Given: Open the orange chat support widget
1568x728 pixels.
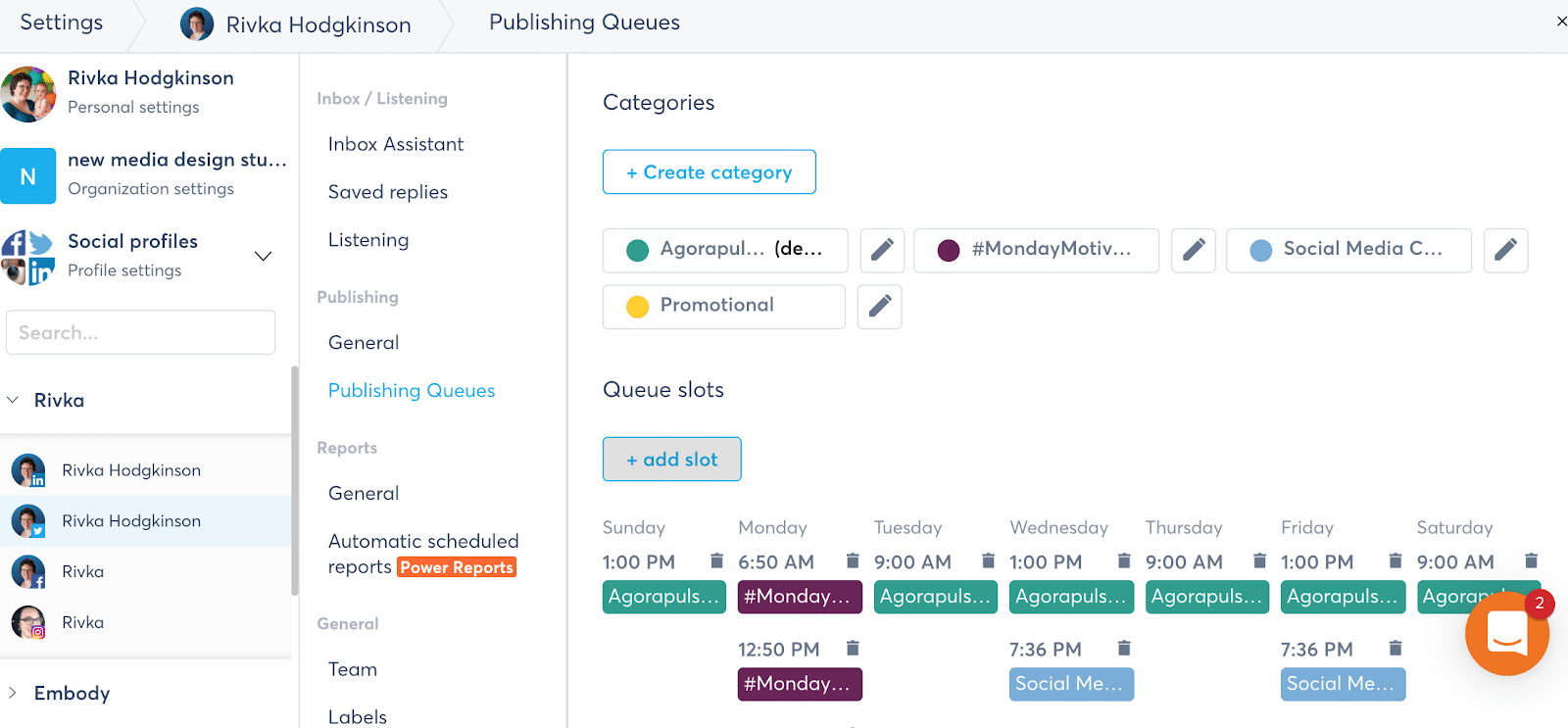Looking at the screenshot, I should 1507,633.
